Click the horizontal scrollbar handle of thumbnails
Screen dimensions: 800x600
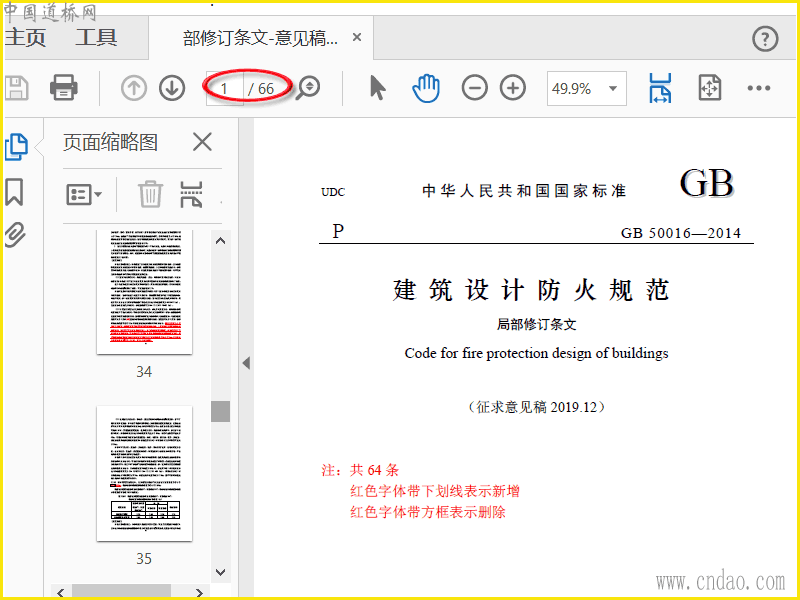point(121,592)
